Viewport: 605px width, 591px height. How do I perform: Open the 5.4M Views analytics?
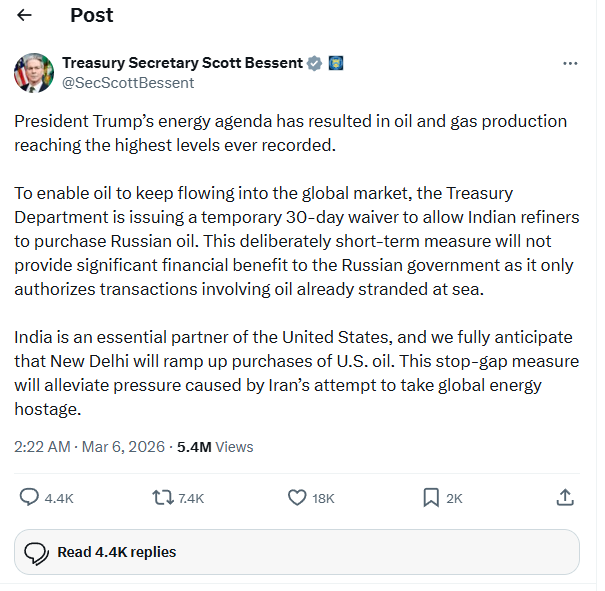pyautogui.click(x=215, y=447)
